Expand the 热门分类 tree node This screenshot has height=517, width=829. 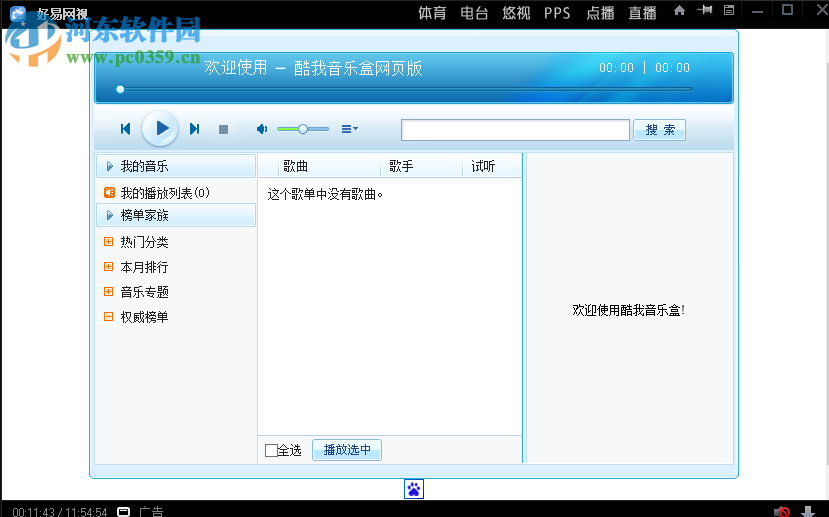coord(108,242)
